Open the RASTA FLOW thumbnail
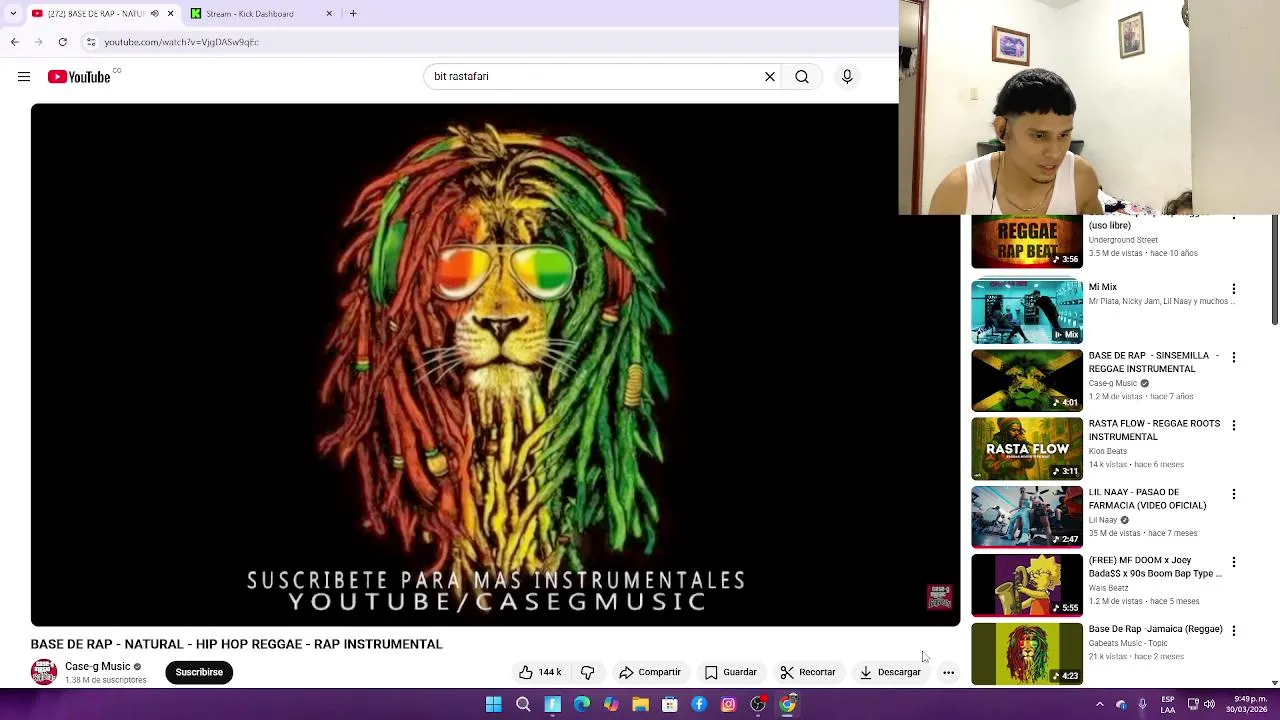The width and height of the screenshot is (1280, 720). (1027, 448)
